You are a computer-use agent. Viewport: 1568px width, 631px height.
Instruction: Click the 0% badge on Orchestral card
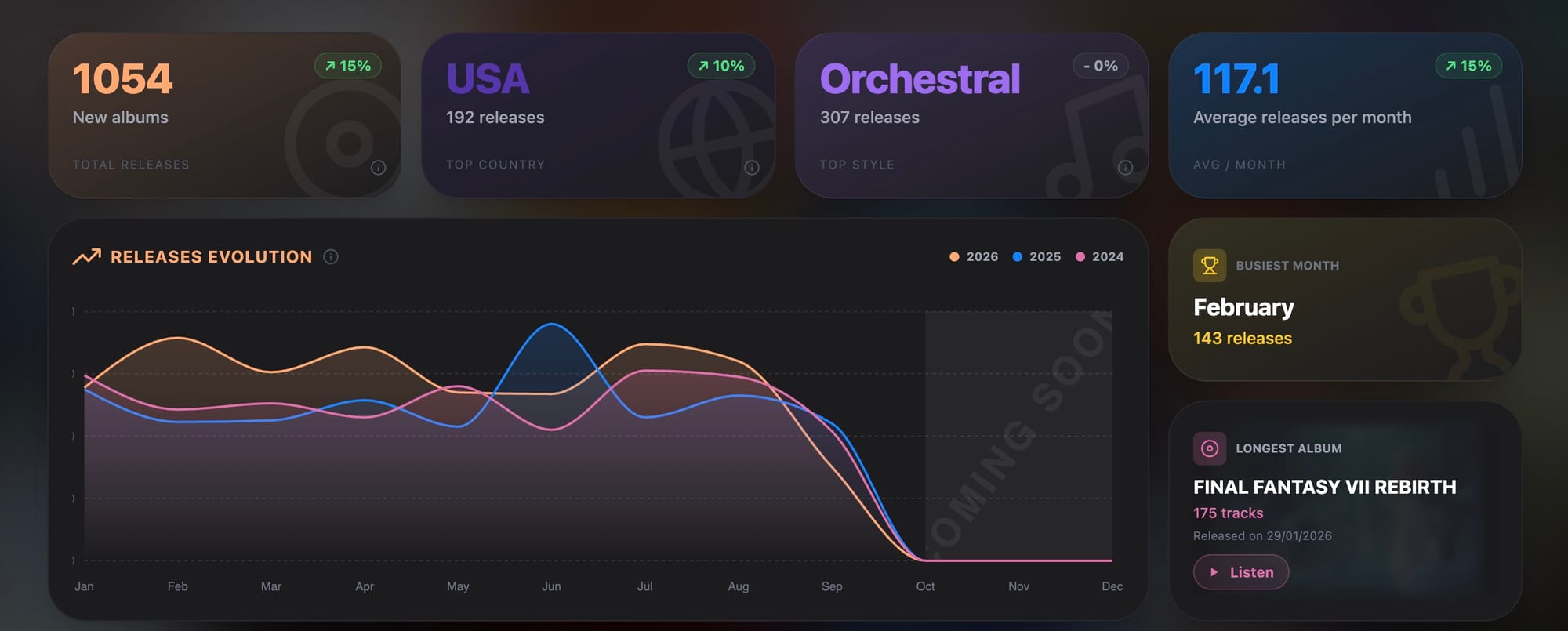1101,66
